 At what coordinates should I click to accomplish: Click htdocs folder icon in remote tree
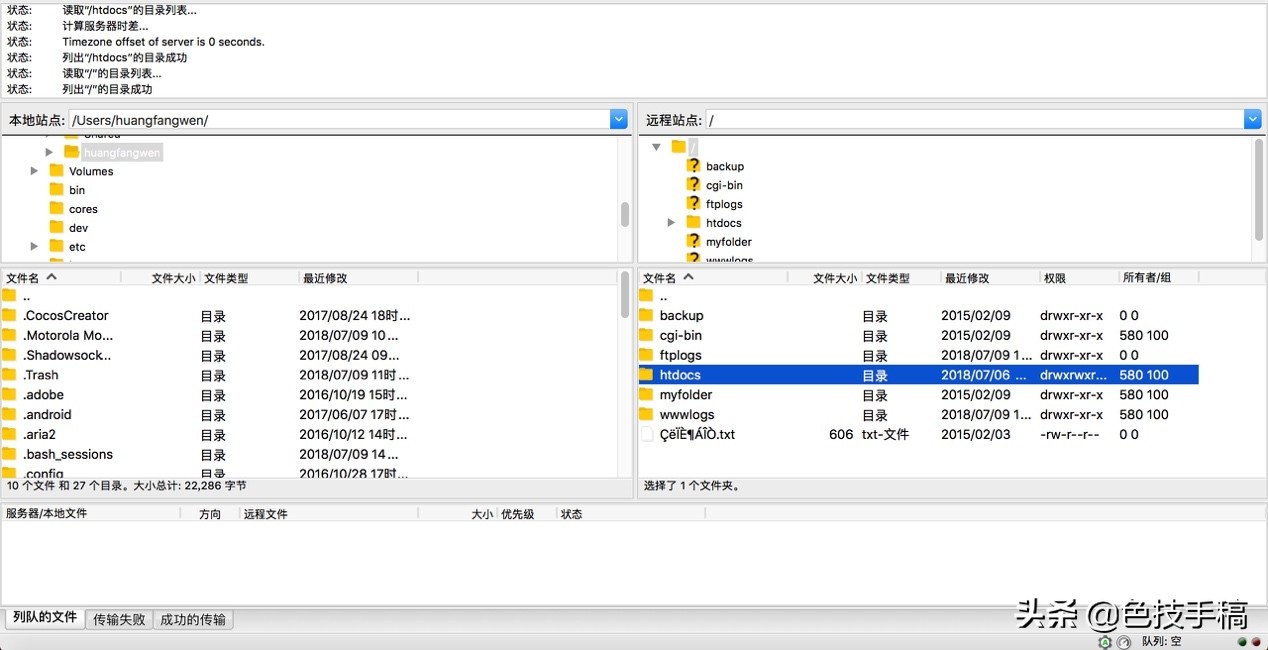click(693, 222)
